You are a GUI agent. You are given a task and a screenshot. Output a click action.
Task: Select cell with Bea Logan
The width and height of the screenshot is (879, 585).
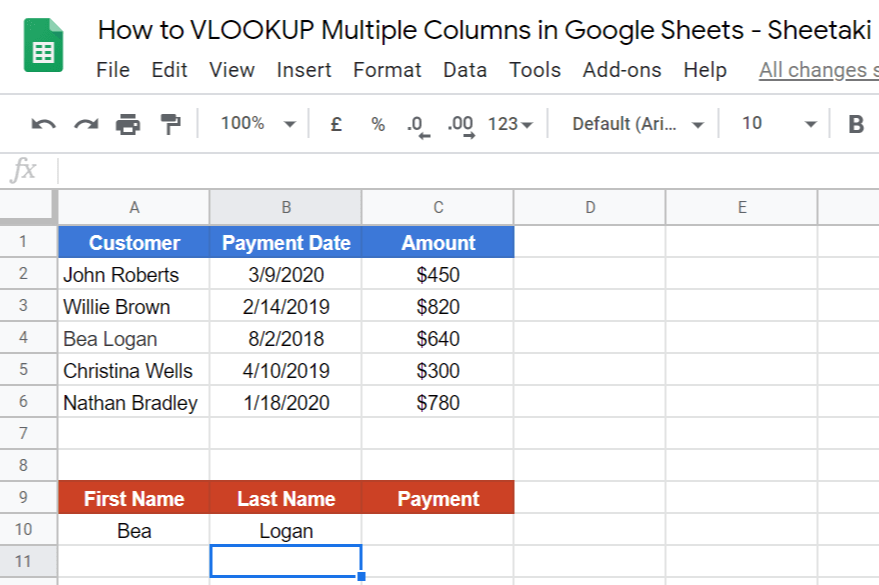point(134,338)
